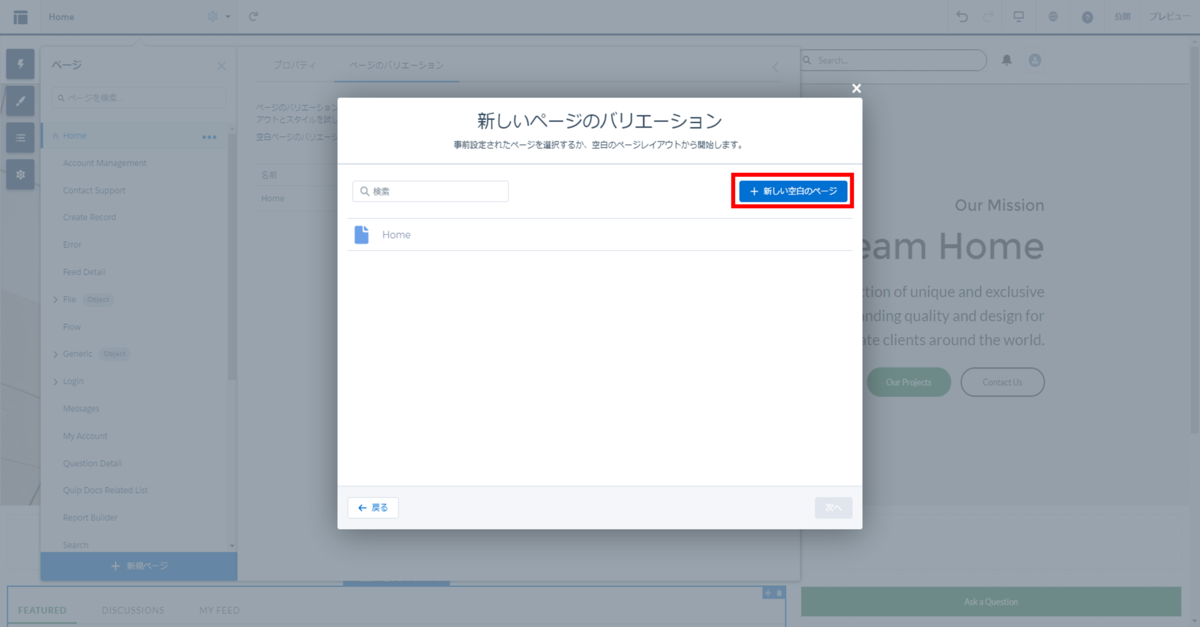
Task: Close the ページ panel with its X
Action: [x=221, y=66]
